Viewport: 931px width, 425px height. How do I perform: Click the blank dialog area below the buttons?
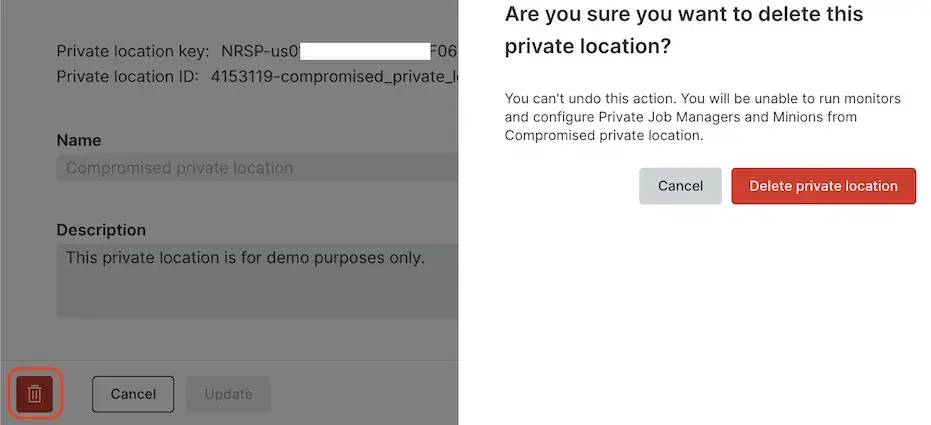[694, 320]
